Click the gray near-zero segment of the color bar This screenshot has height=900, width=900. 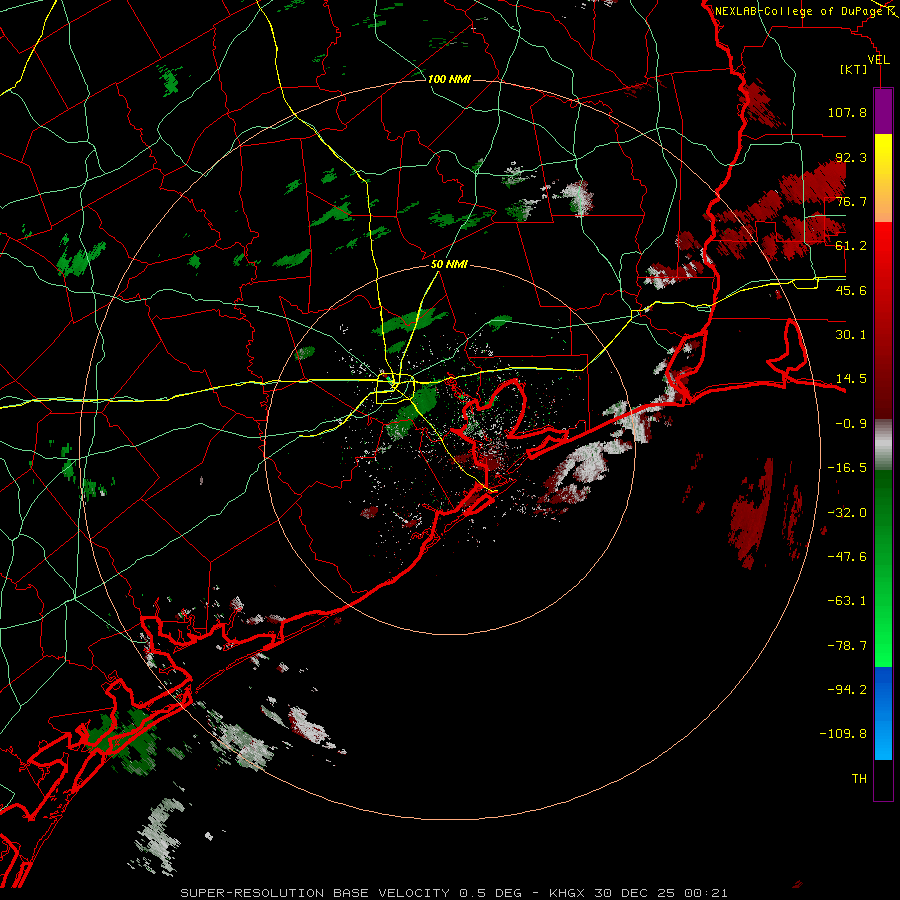click(x=883, y=445)
